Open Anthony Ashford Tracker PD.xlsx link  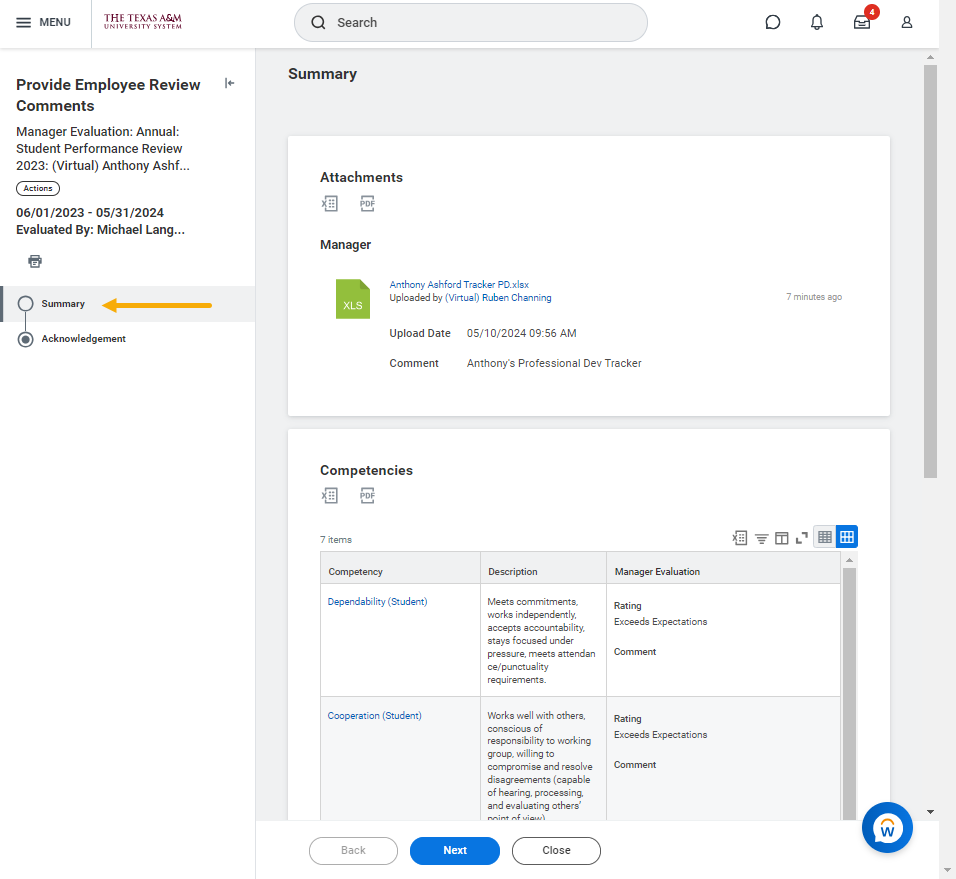pos(458,284)
